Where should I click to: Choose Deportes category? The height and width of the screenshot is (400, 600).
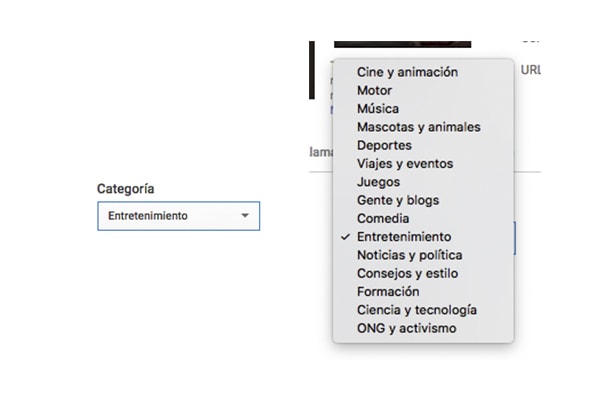(x=423, y=145)
